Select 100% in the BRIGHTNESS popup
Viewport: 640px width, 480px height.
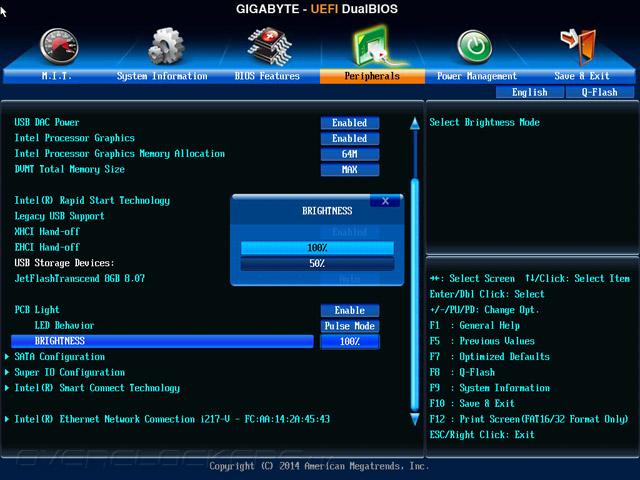[x=317, y=248]
